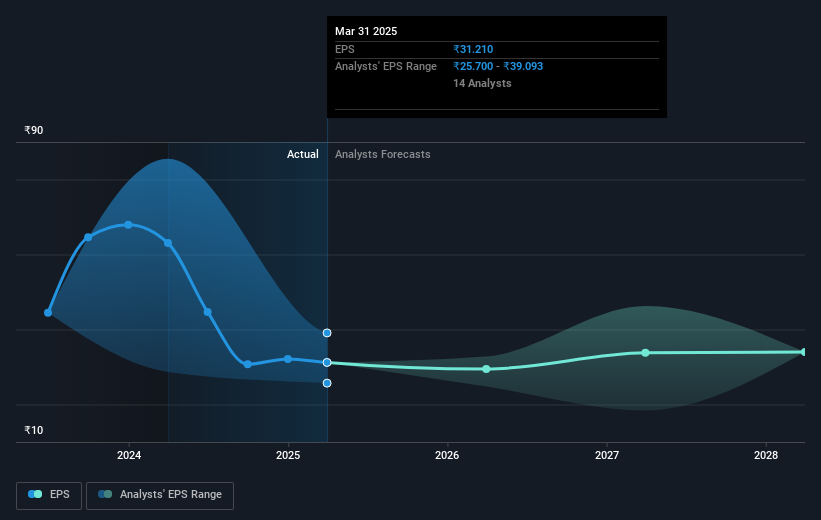The width and height of the screenshot is (821, 520).
Task: Click the upper analyst range marker at Mar 2025
Action: (x=327, y=333)
